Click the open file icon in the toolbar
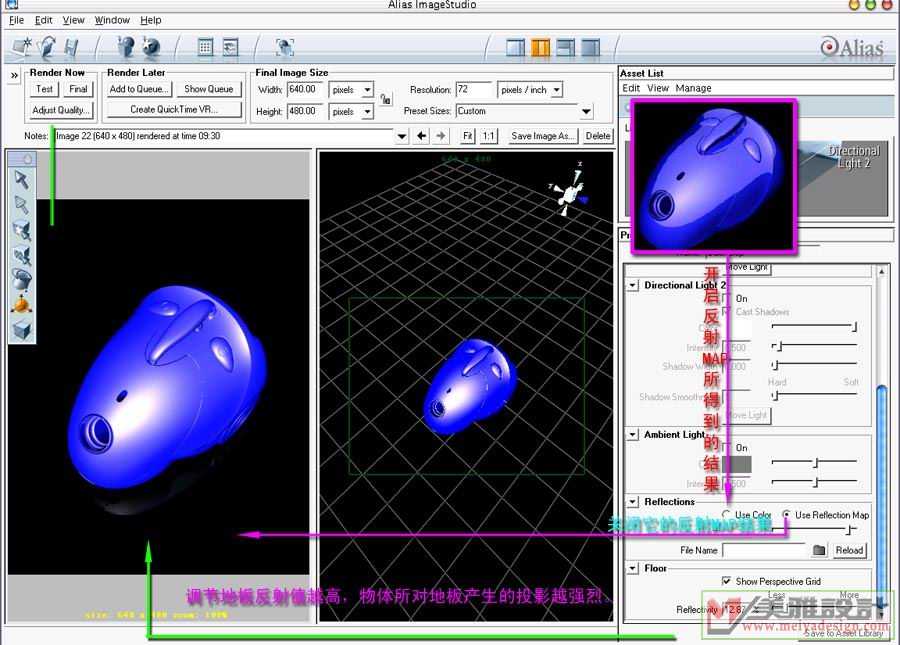Viewport: 900px width, 645px height. pyautogui.click(x=48, y=47)
